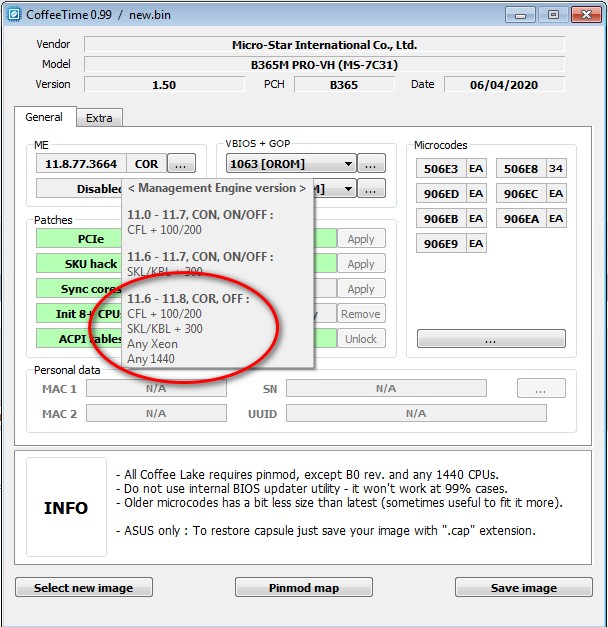Select microcode 906EC
This screenshot has width=608, height=627.
point(521,194)
